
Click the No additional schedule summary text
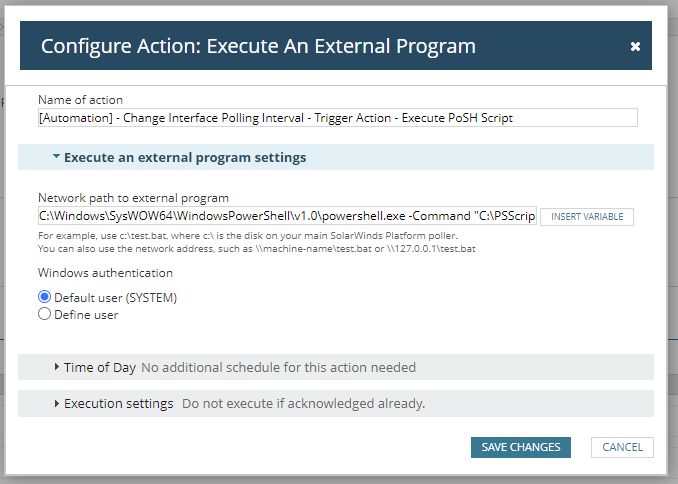coord(278,367)
